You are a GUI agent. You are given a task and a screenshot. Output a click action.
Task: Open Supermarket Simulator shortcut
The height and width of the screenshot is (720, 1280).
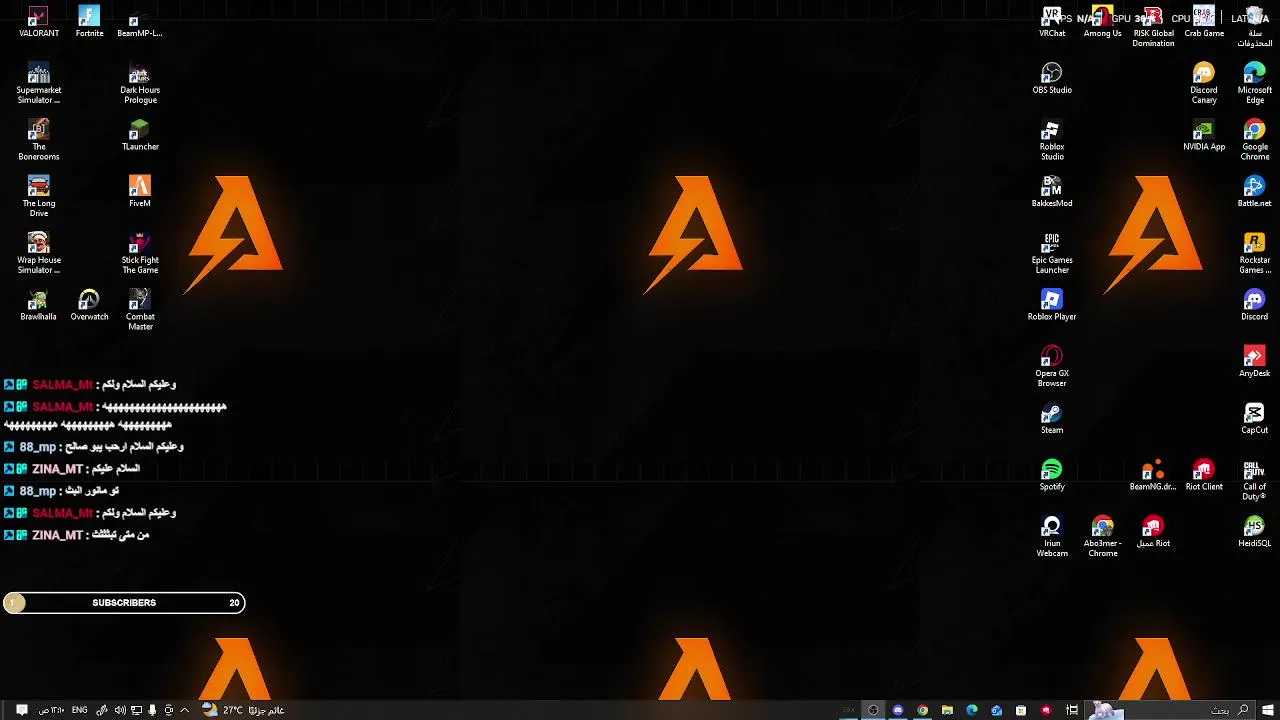tap(38, 84)
